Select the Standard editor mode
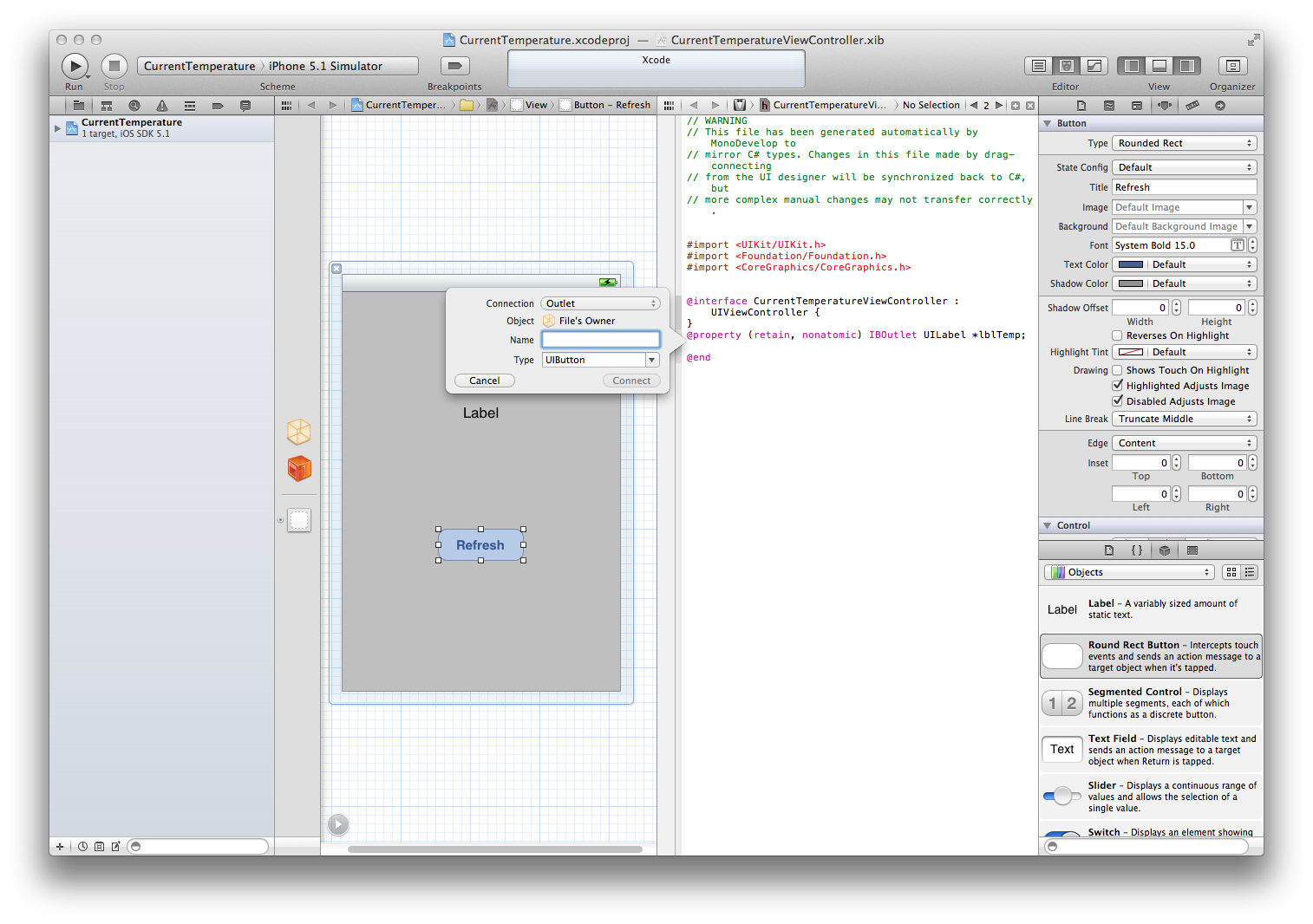The width and height of the screenshot is (1313, 924). click(x=1038, y=66)
